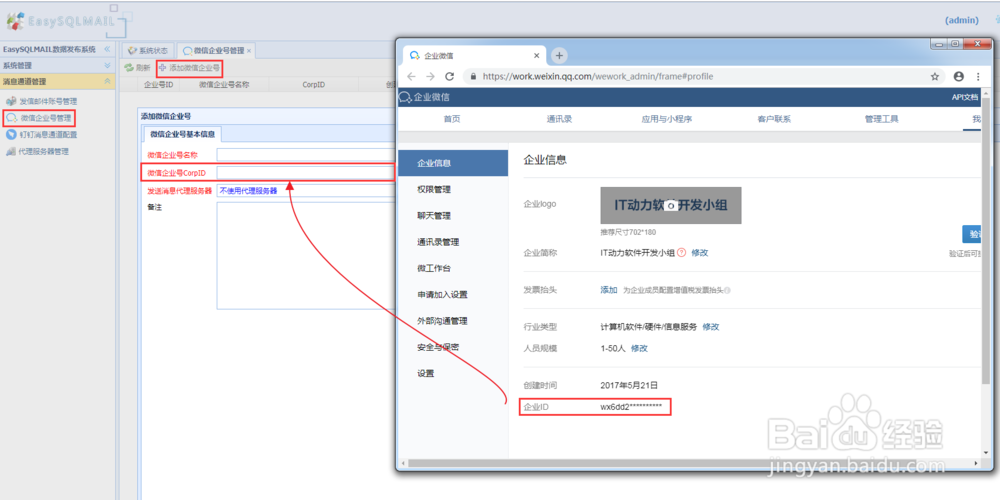Viewport: 1000px width, 500px height.
Task: Go to 客户联系 nav item
Action: click(774, 119)
